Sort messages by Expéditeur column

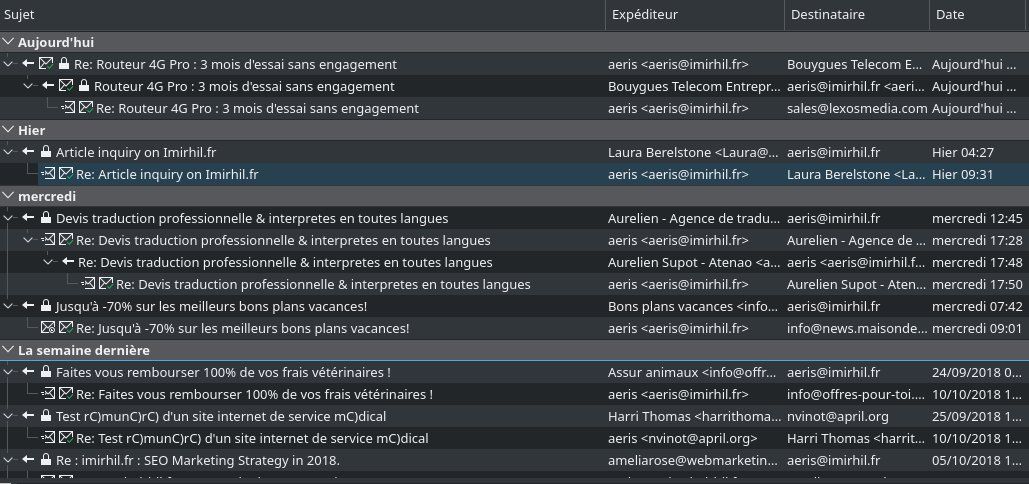click(693, 15)
